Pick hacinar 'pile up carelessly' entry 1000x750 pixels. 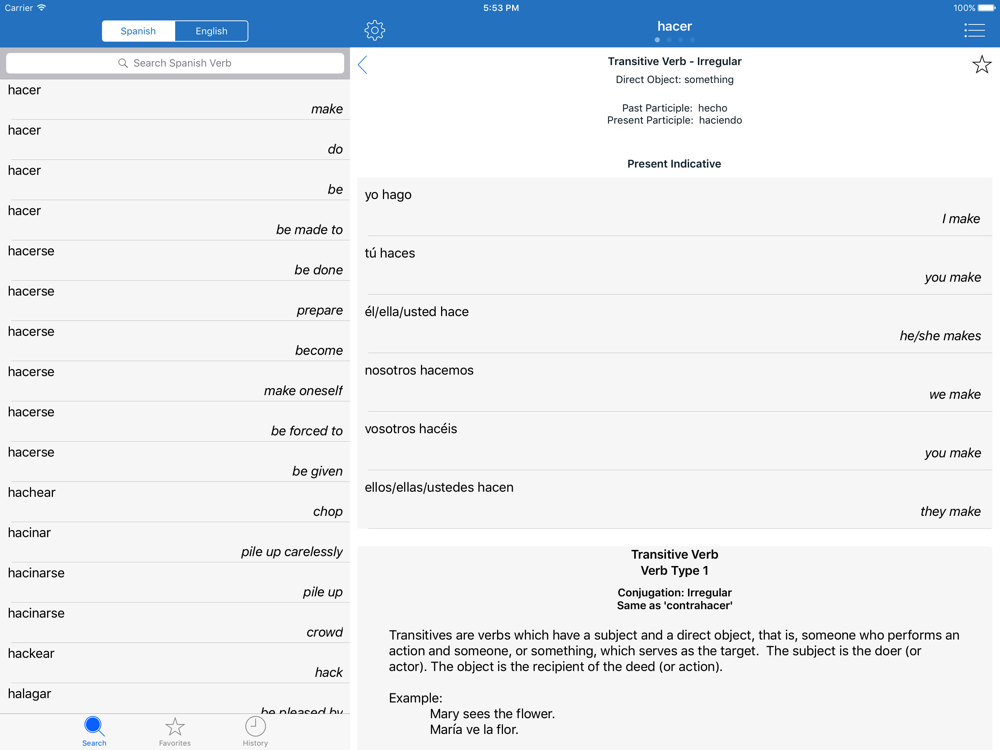click(x=175, y=542)
